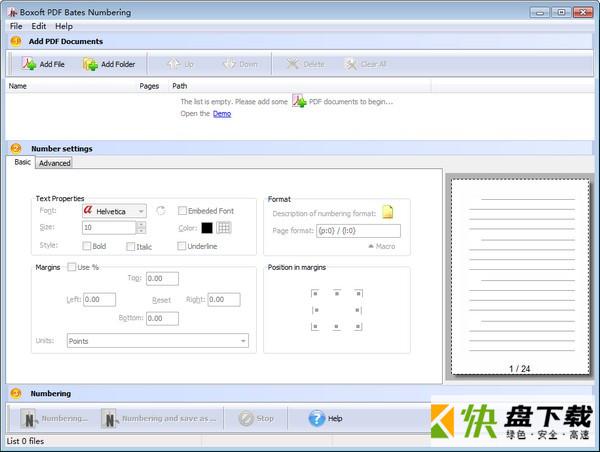This screenshot has height=452, width=600.
Task: Select top-right margin position
Action: coord(358,294)
